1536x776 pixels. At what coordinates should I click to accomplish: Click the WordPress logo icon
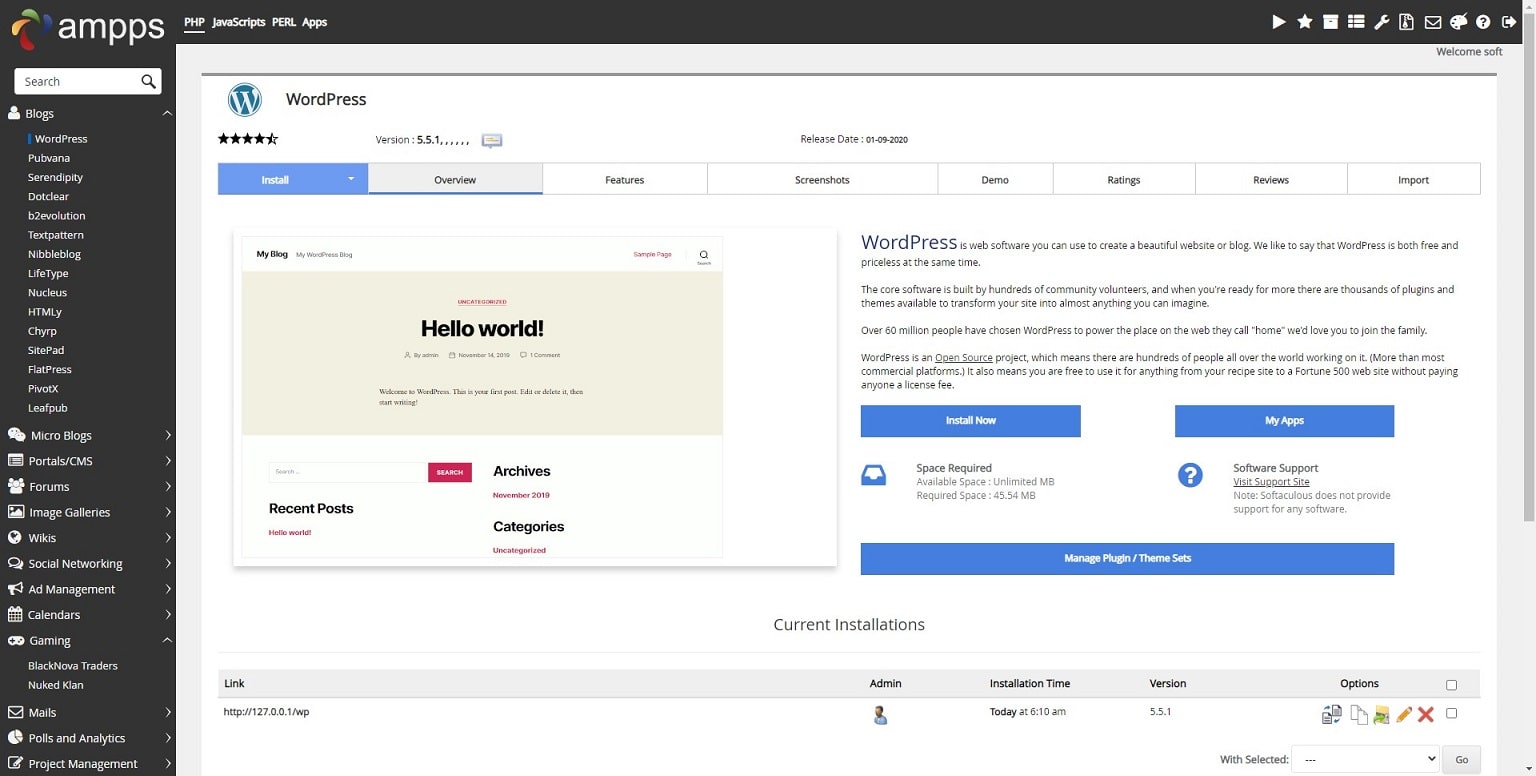pyautogui.click(x=245, y=100)
